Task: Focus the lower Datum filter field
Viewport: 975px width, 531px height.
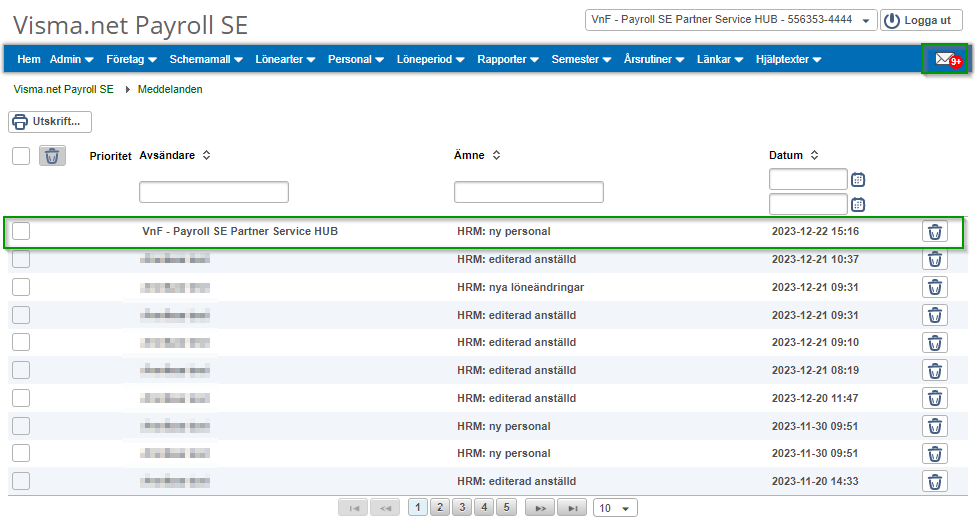Action: tap(808, 204)
